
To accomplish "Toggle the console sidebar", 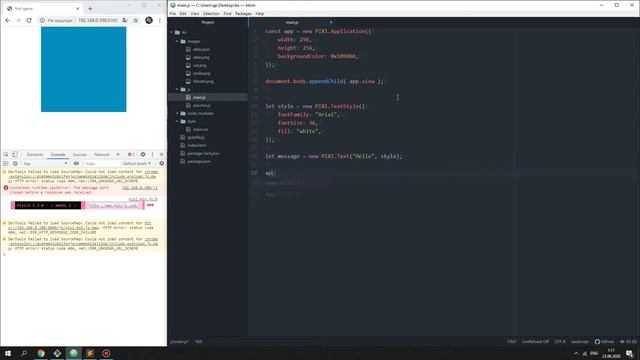I will (x=6, y=164).
